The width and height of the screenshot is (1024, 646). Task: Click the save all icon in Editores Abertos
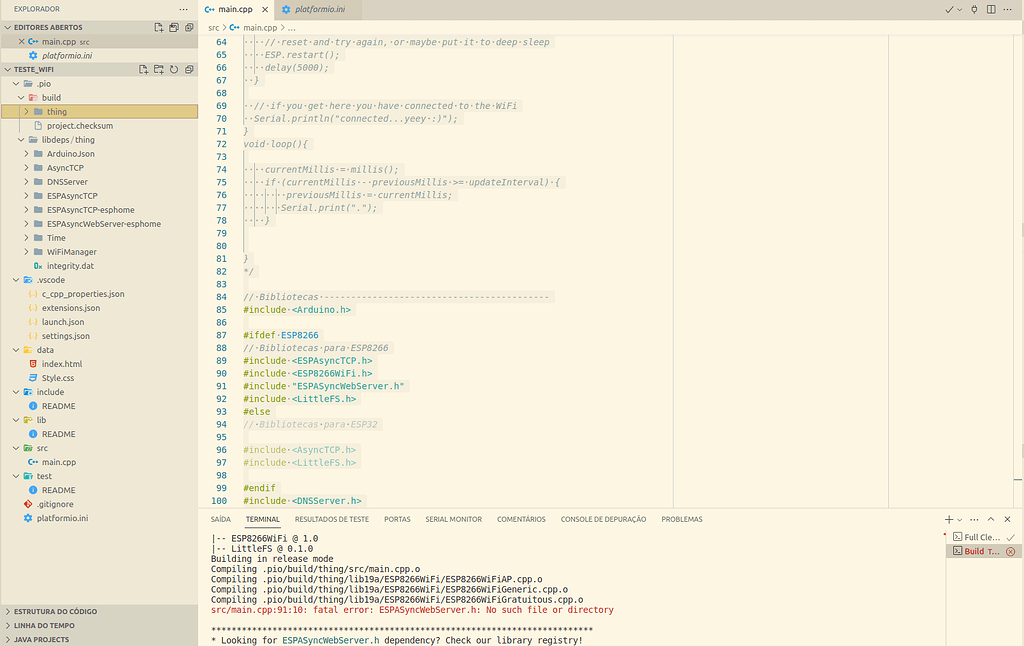tap(174, 27)
